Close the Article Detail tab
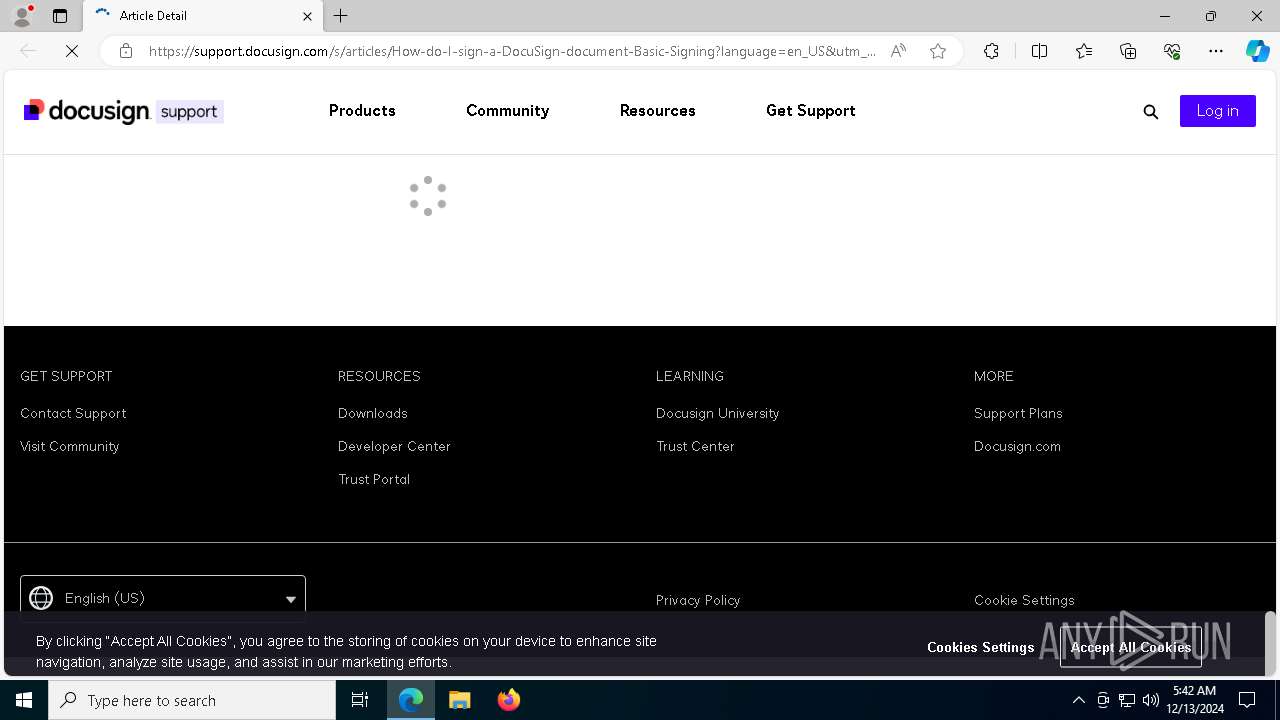 coord(307,16)
